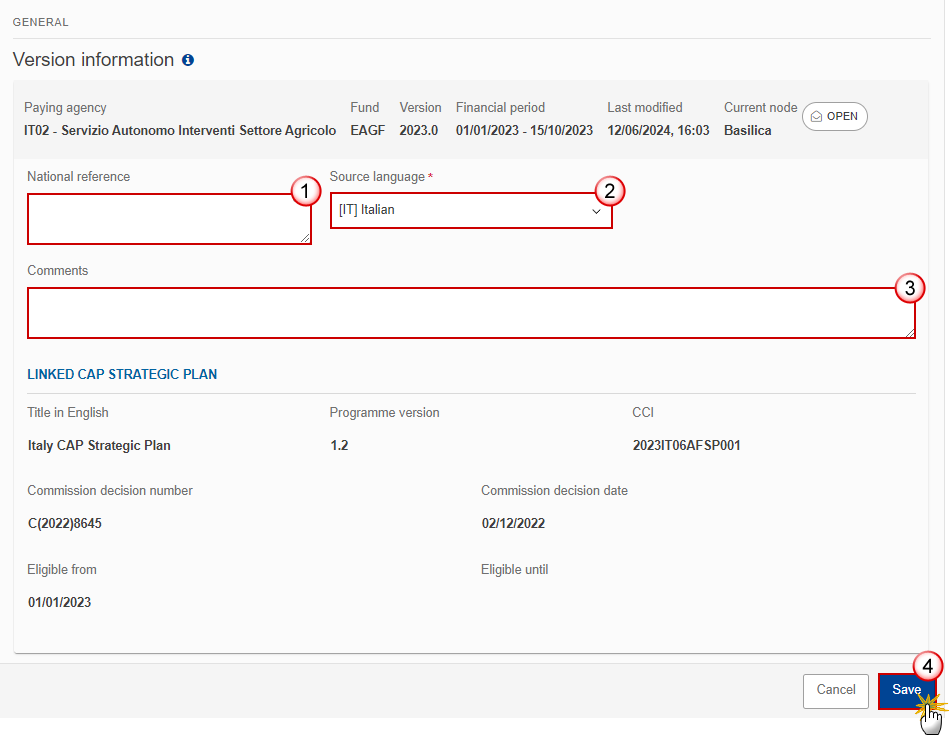This screenshot has width=952, height=737.
Task: Click the Current node value Basilica
Action: coord(747,131)
